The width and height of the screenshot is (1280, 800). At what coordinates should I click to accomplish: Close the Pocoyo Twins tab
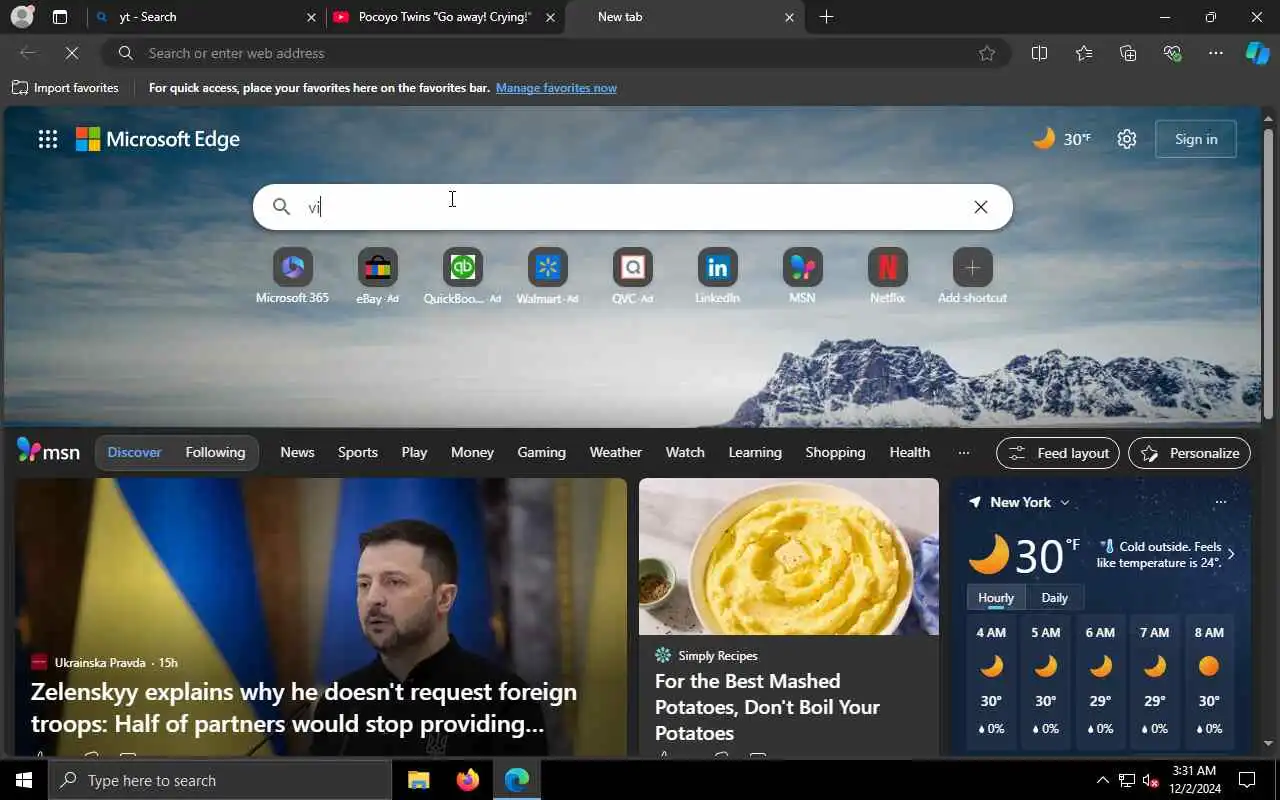[549, 17]
